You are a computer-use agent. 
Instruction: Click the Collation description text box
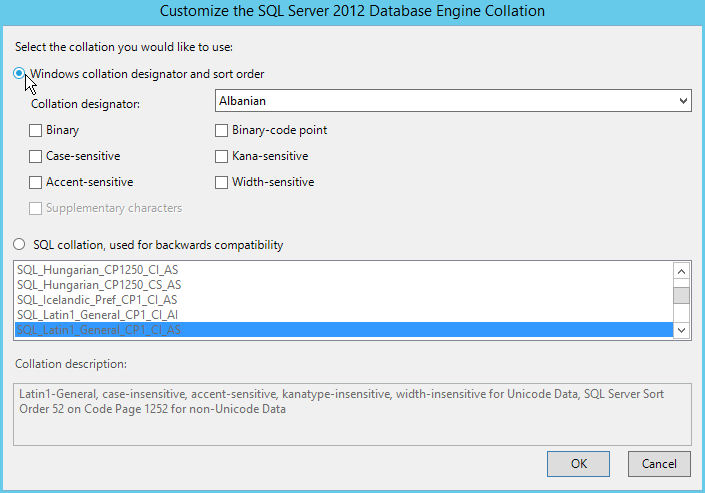[352, 411]
